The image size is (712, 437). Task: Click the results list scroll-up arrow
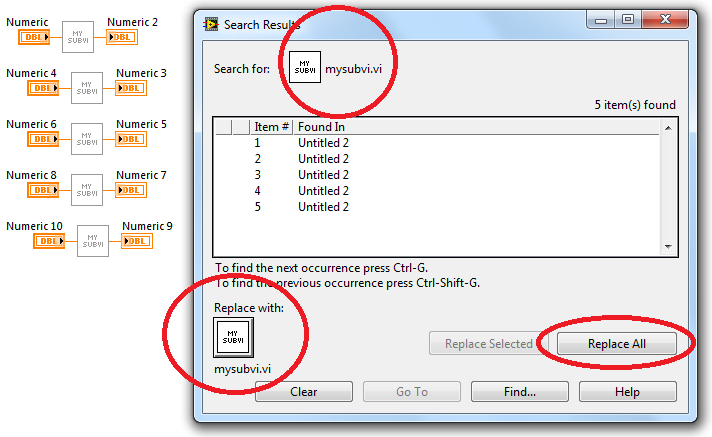click(x=668, y=128)
